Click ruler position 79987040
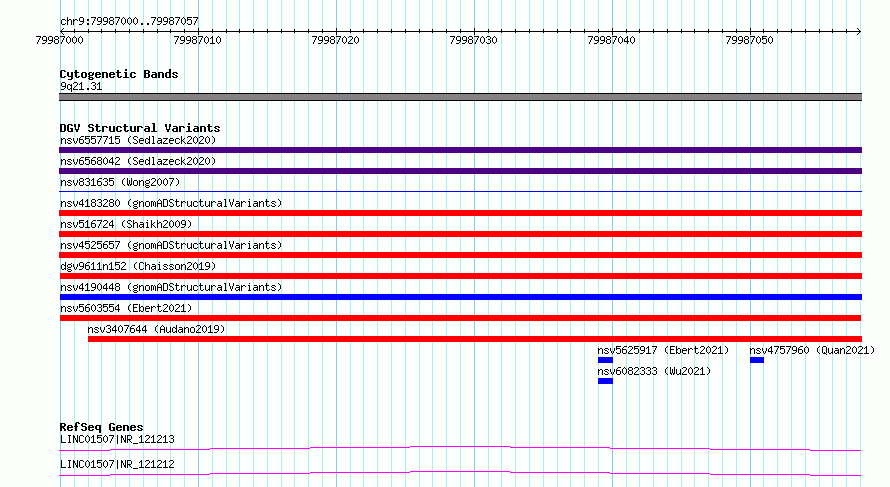The image size is (890, 487). [x=612, y=40]
